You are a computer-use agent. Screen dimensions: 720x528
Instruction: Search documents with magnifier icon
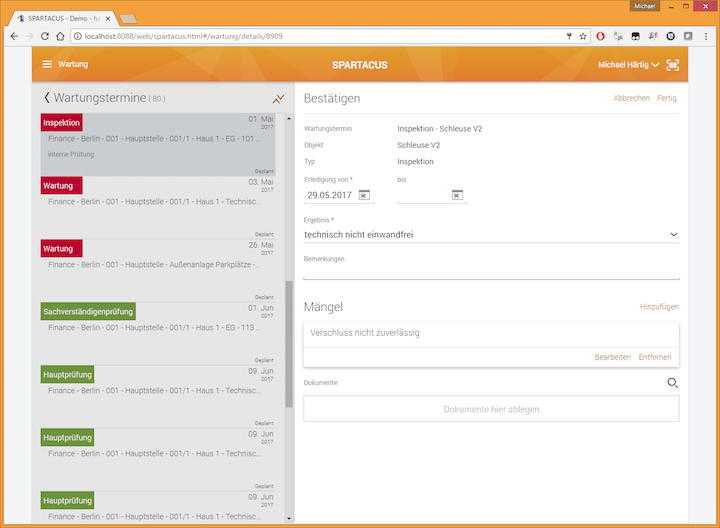point(672,382)
